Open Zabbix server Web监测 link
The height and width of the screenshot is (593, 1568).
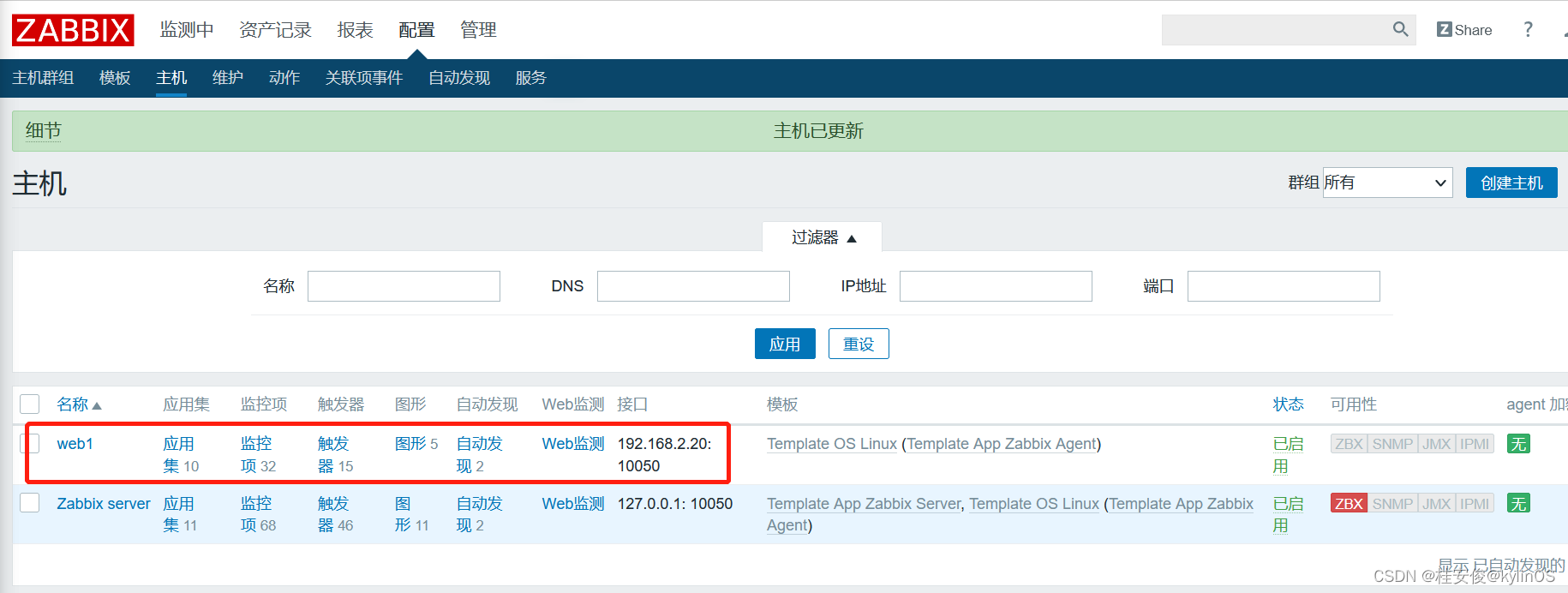[x=573, y=503]
